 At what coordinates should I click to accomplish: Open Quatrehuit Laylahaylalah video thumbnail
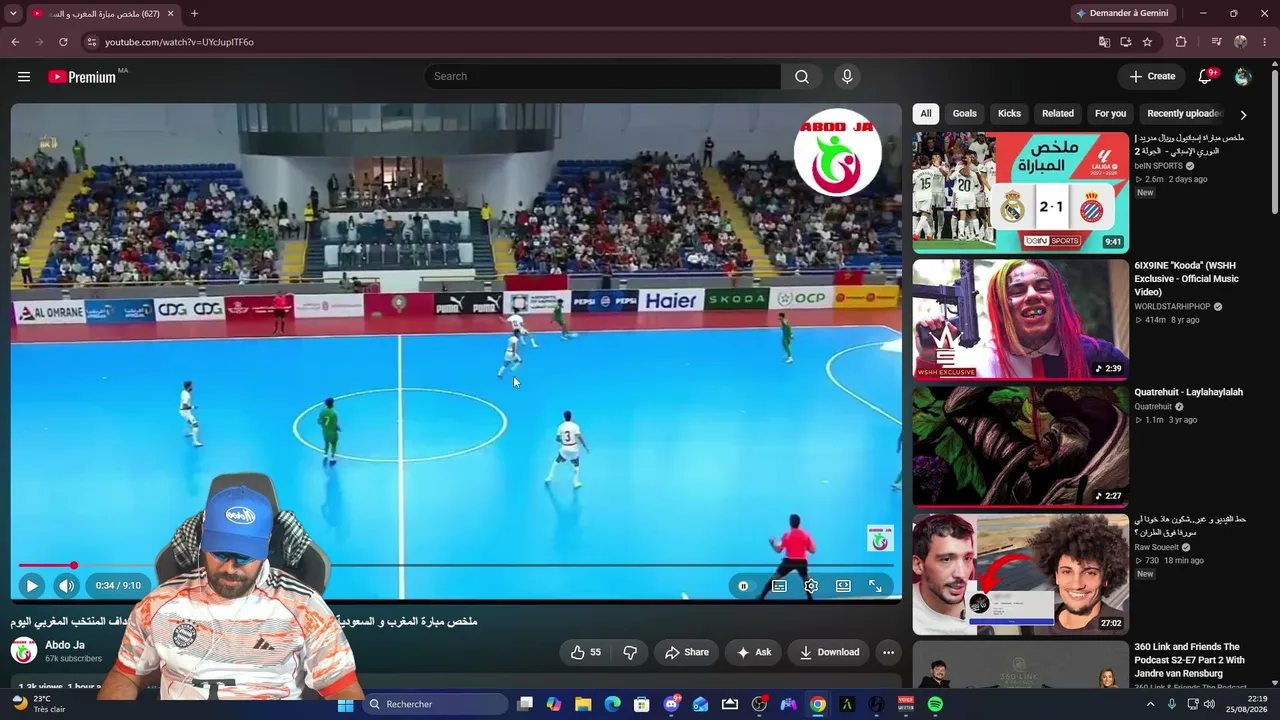1020,447
